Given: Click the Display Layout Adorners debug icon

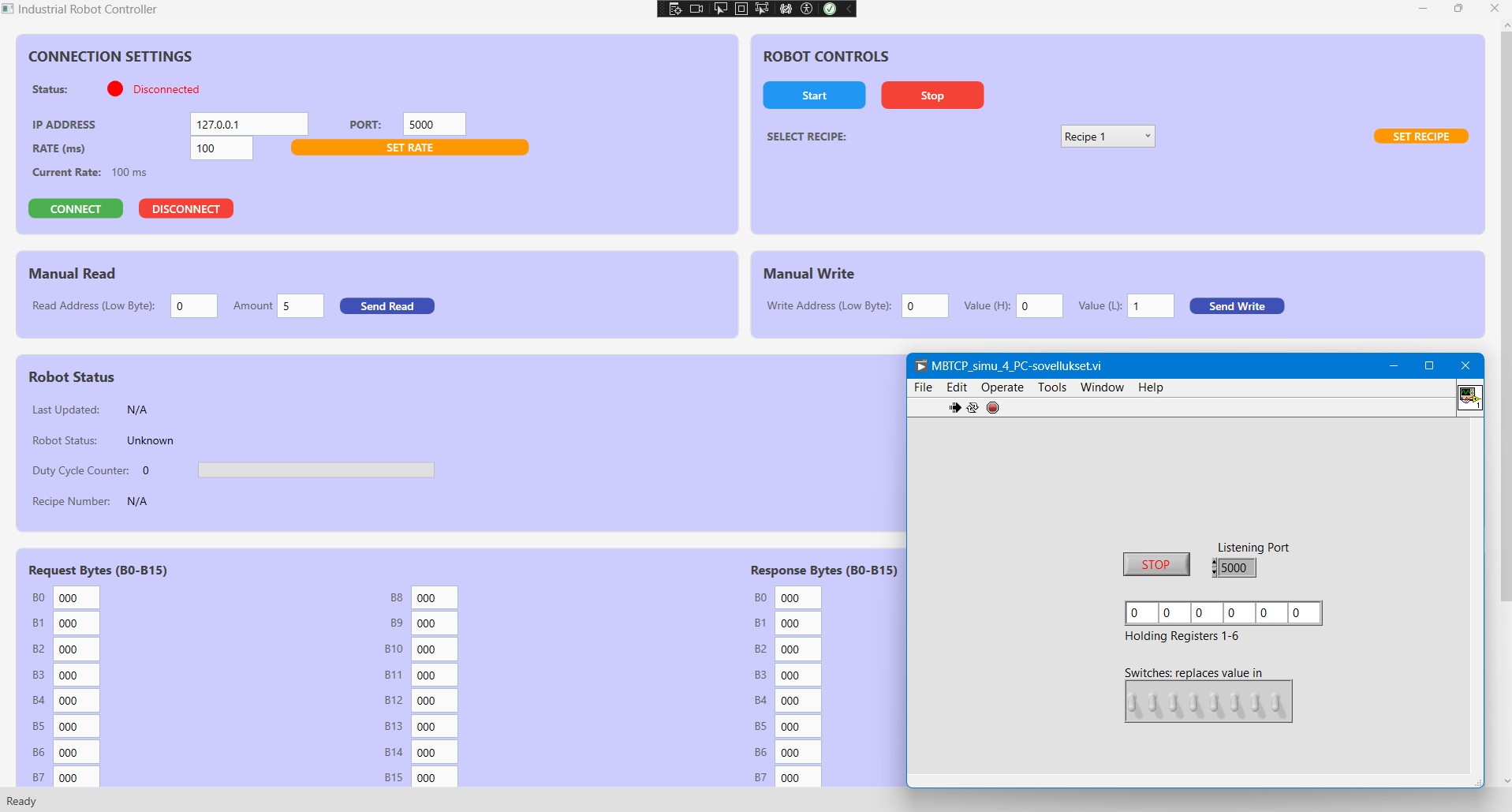Looking at the screenshot, I should pyautogui.click(x=741, y=9).
